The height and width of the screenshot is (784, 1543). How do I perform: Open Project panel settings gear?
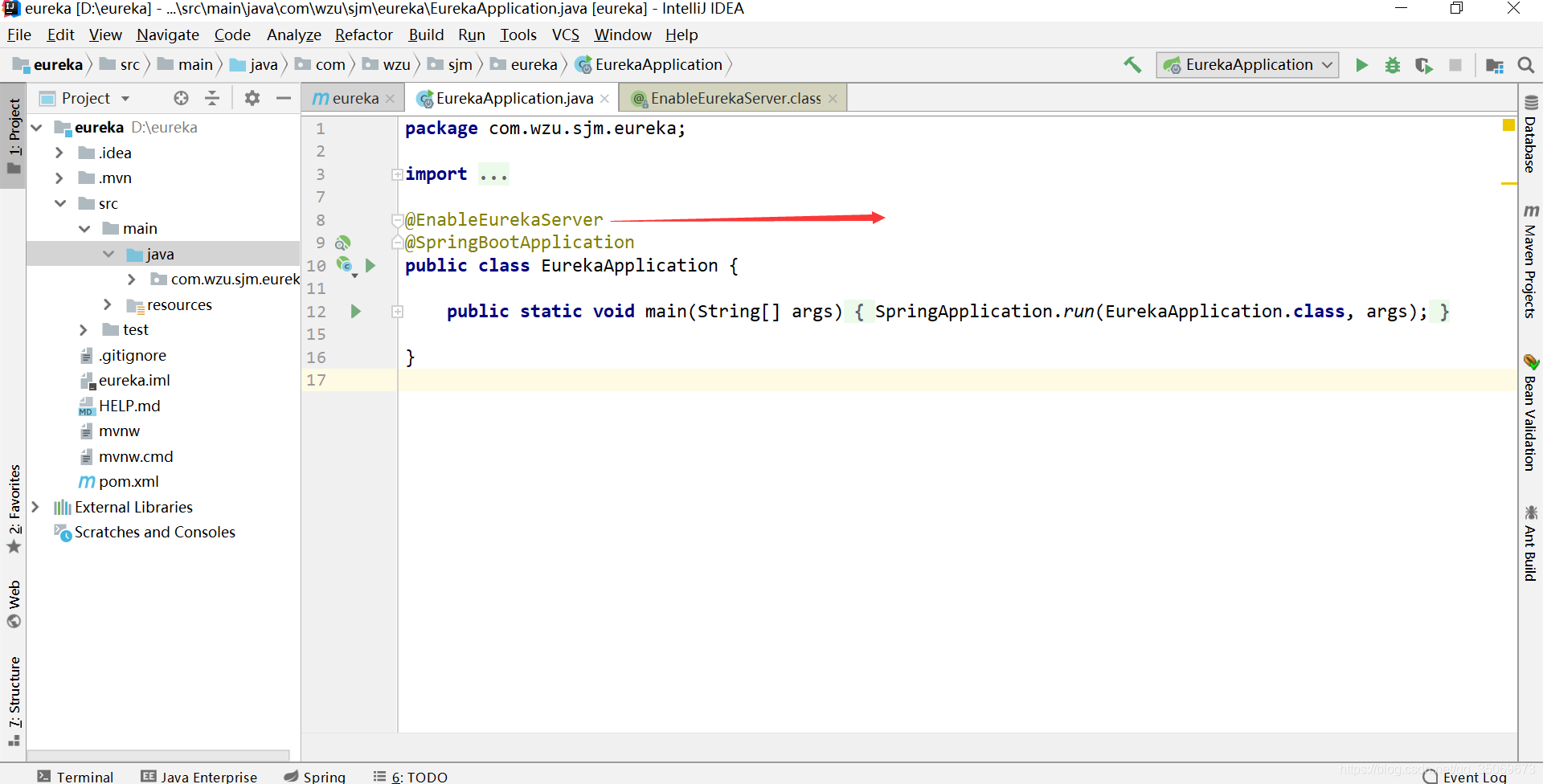252,98
